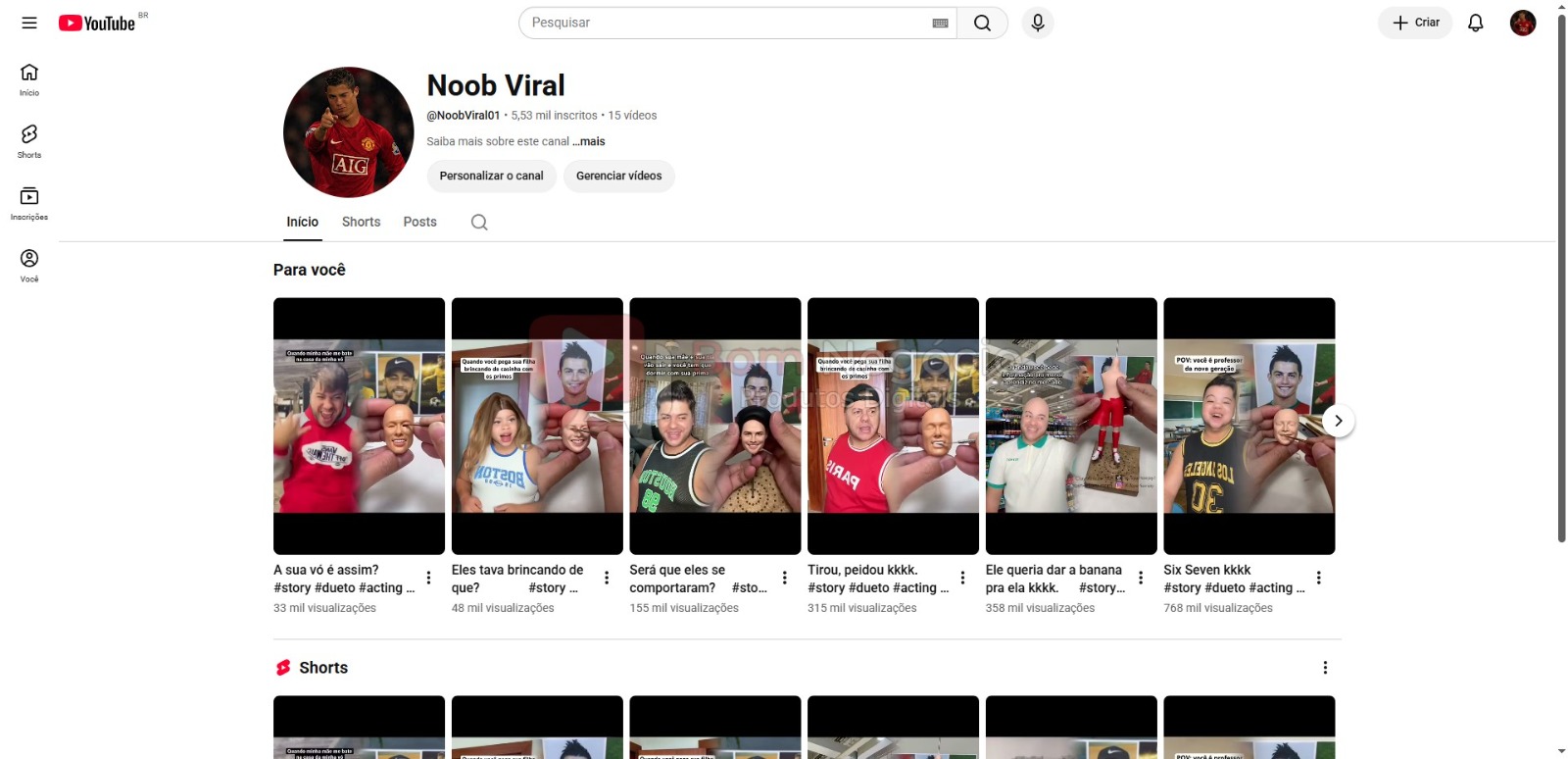Click the Criar button
Image resolution: width=1568 pixels, height=759 pixels.
pyautogui.click(x=1415, y=23)
